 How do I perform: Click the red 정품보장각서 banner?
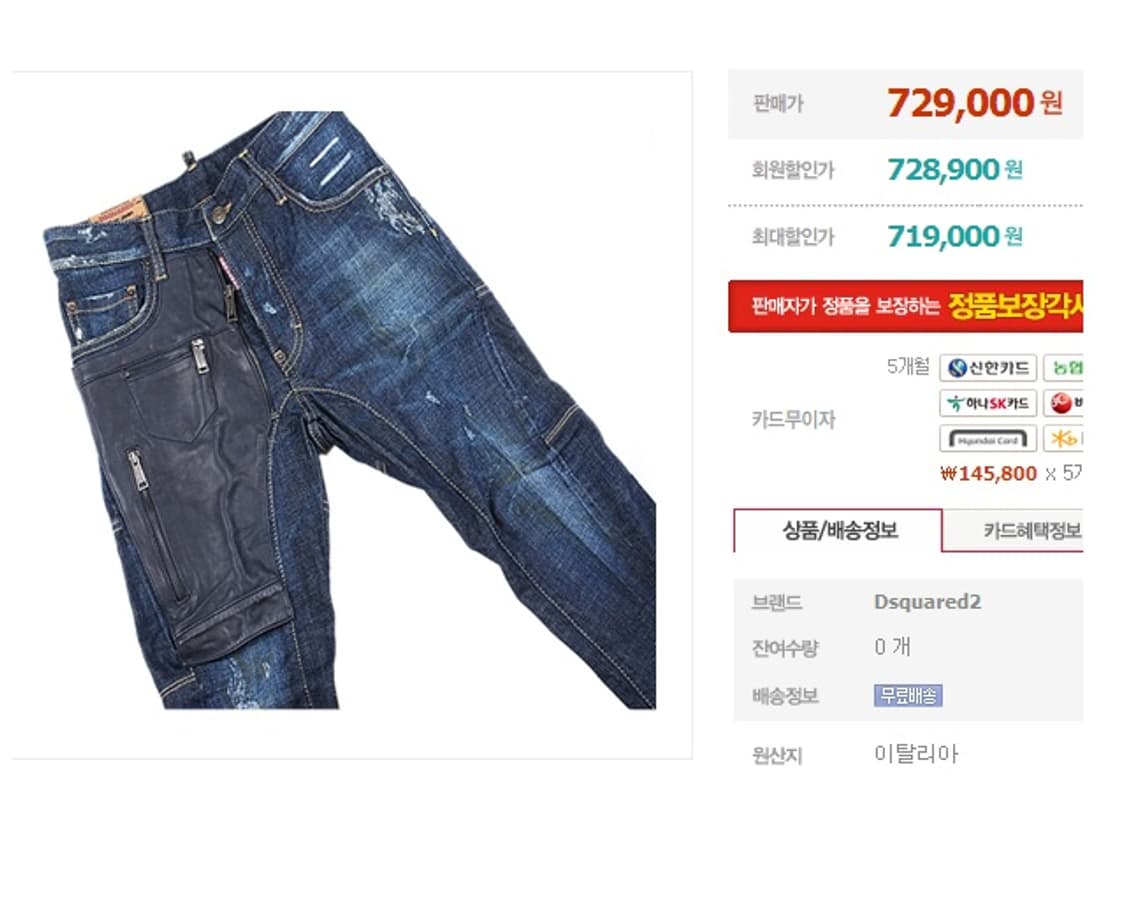click(x=905, y=306)
